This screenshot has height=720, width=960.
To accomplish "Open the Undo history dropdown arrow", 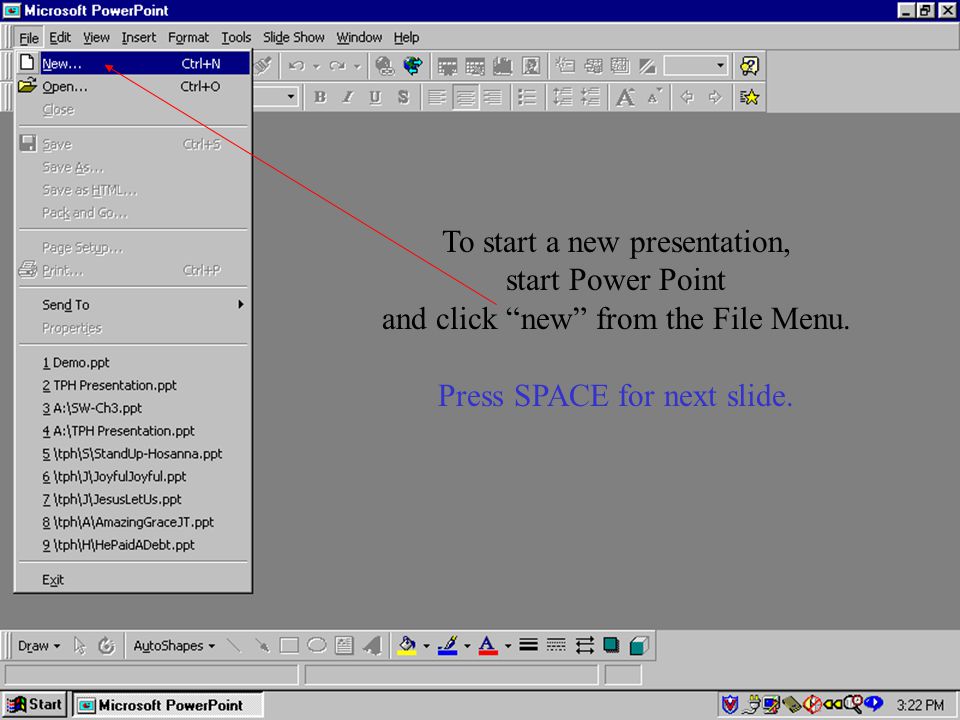I will 316,66.
